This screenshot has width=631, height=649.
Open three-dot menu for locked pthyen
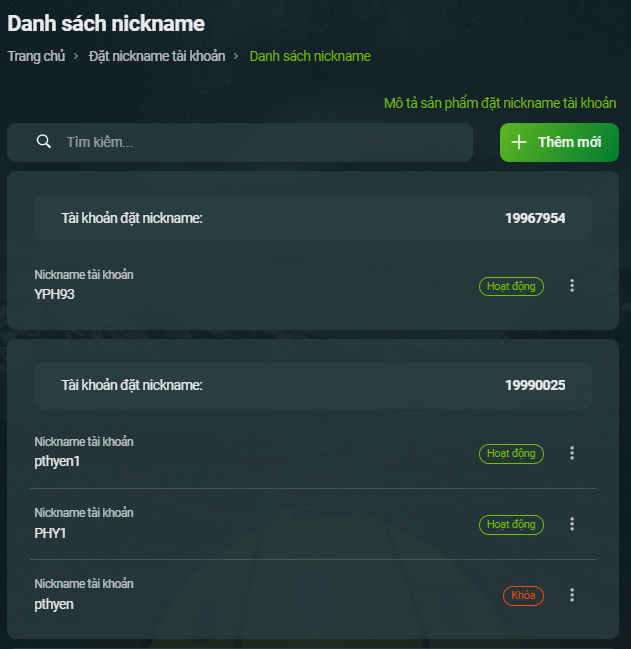tap(572, 595)
